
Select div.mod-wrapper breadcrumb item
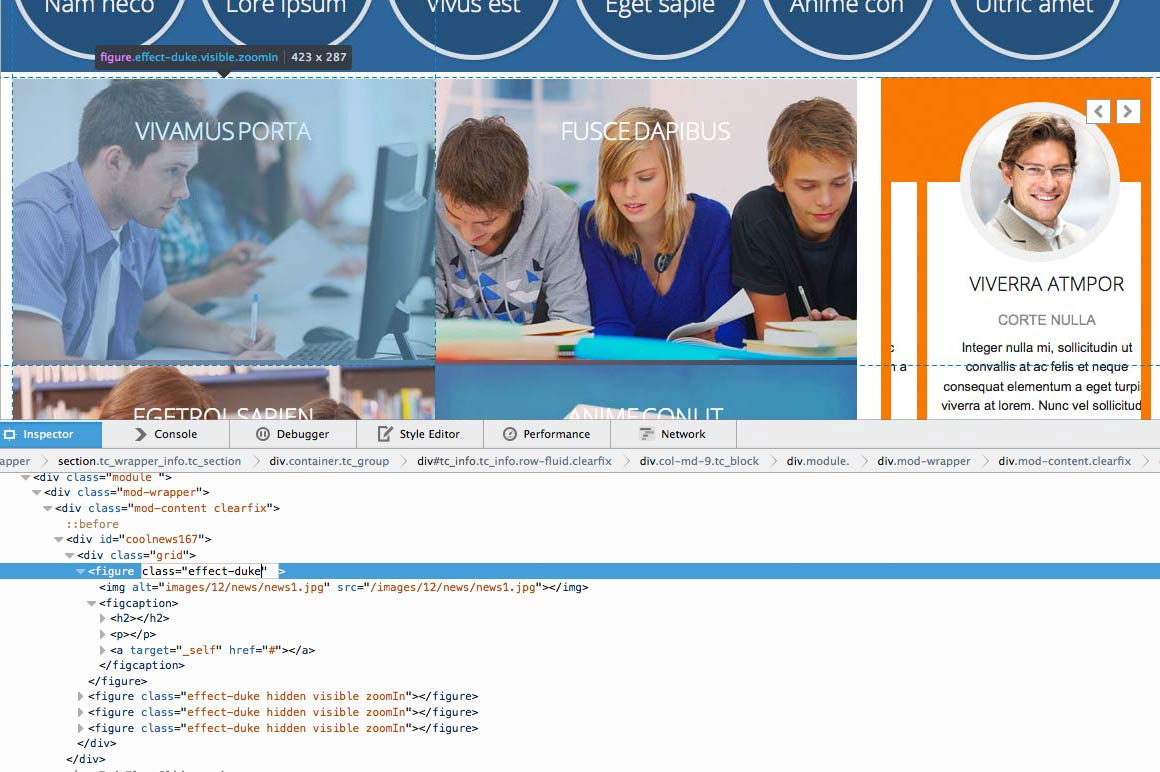[923, 461]
